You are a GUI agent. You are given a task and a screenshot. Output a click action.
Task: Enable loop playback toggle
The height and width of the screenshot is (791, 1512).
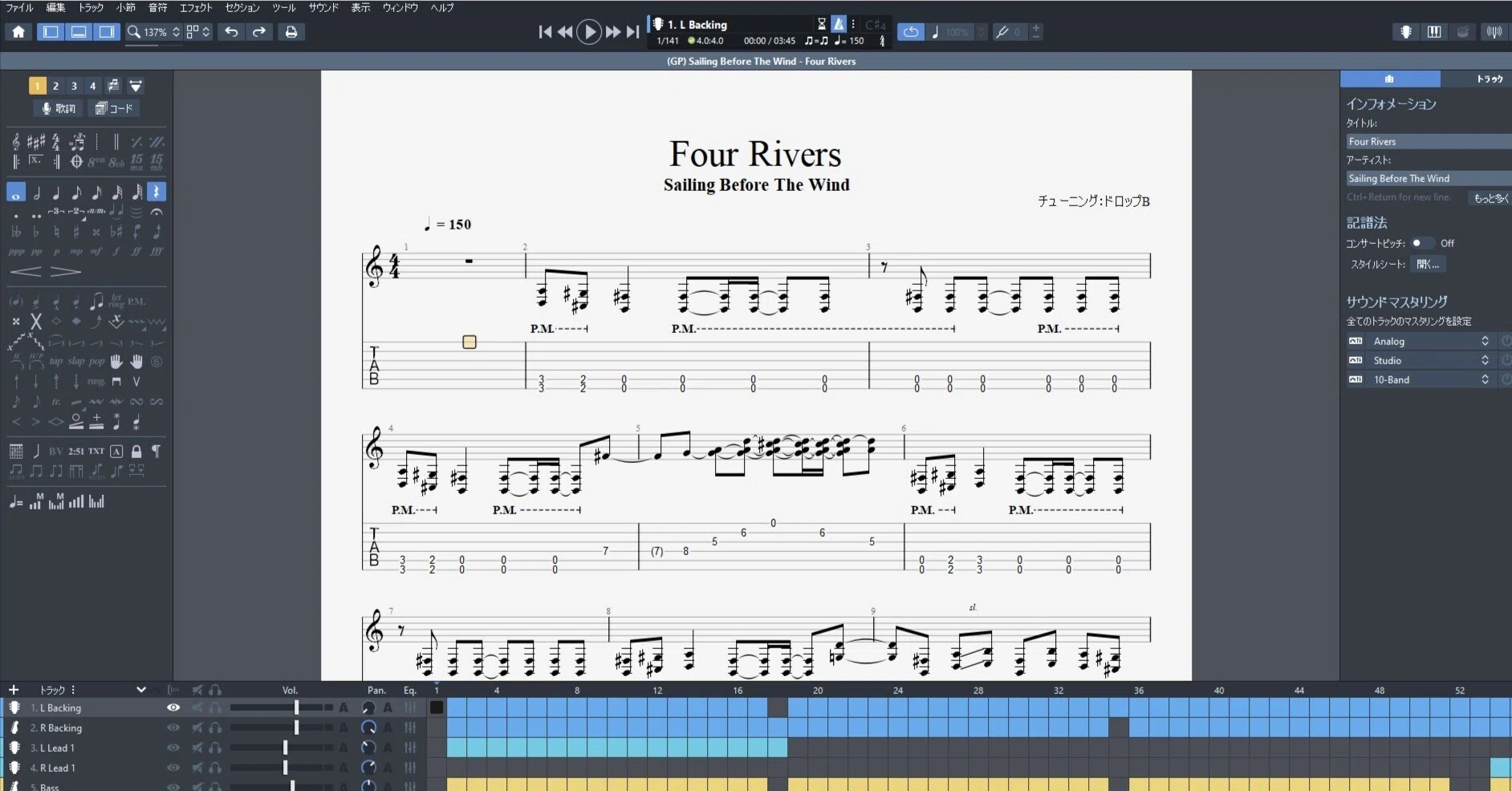(911, 32)
